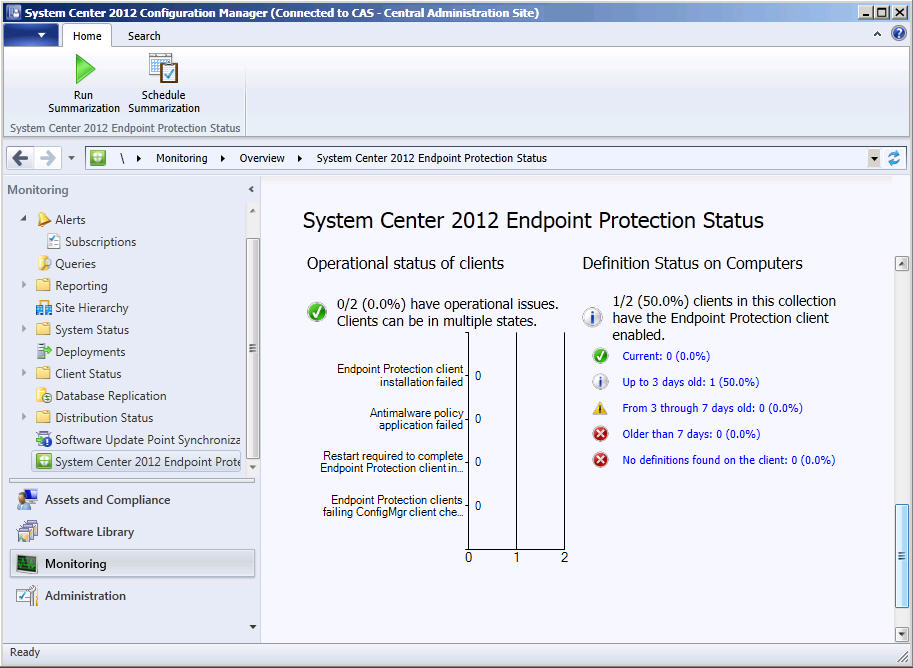Viewport: 913px width, 668px height.
Task: Click Older than 7 days link
Action: tap(691, 434)
